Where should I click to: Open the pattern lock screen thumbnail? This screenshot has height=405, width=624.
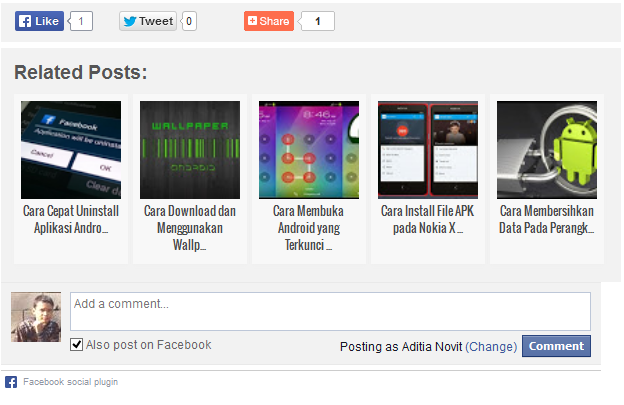tap(309, 150)
